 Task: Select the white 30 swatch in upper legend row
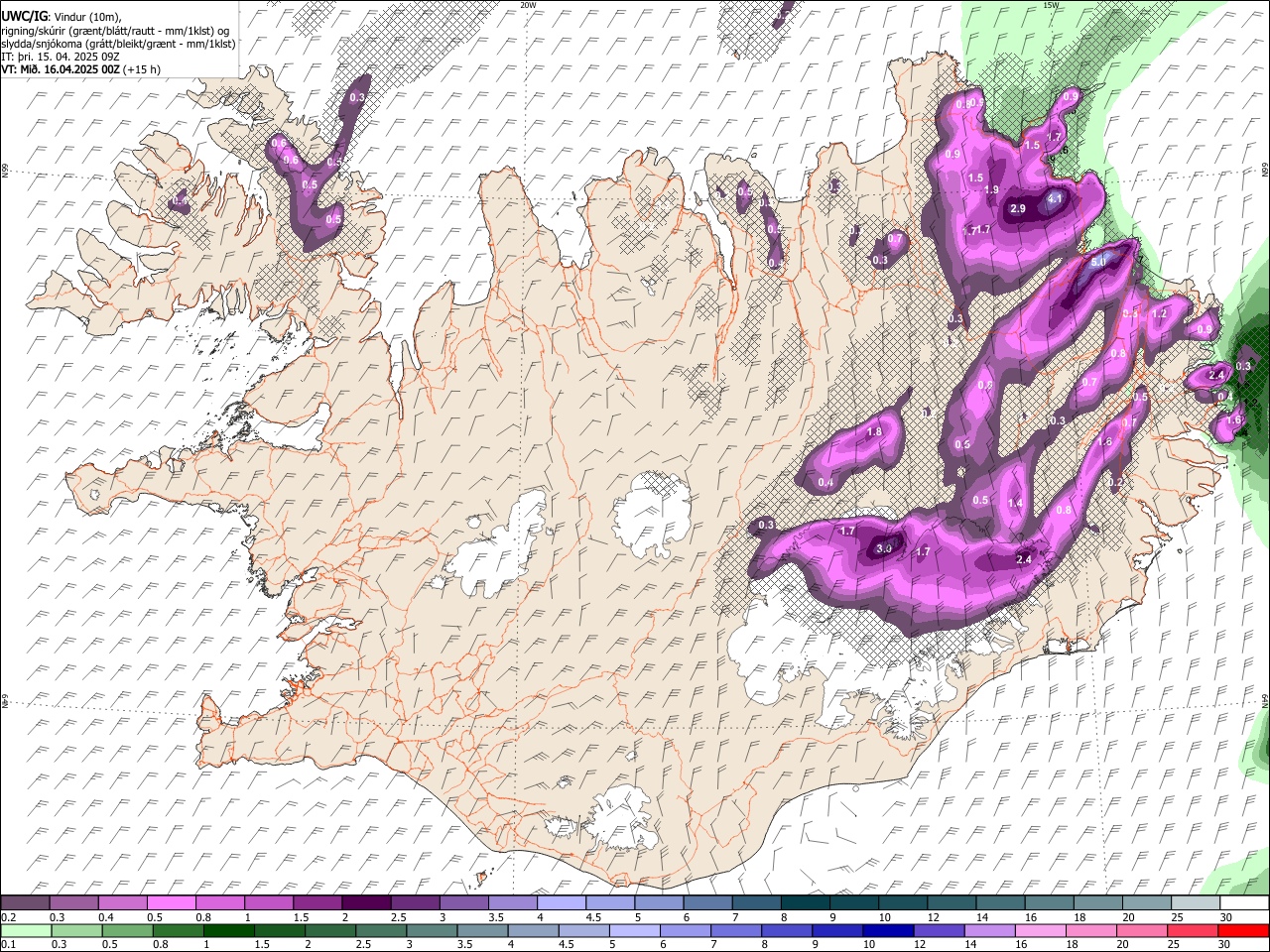tap(1244, 903)
